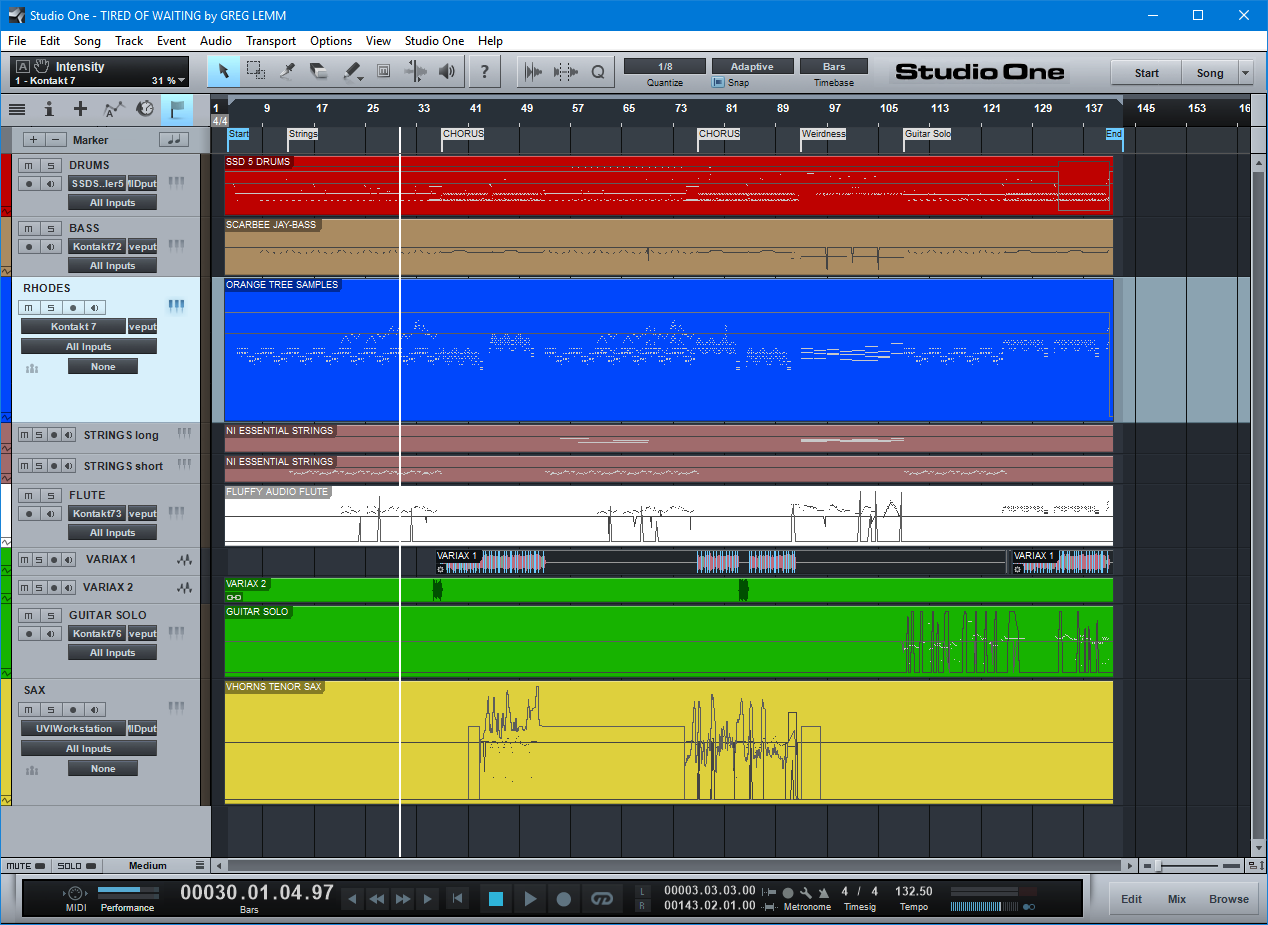Toggle the Loop transport button
The height and width of the screenshot is (925, 1268).
[601, 899]
